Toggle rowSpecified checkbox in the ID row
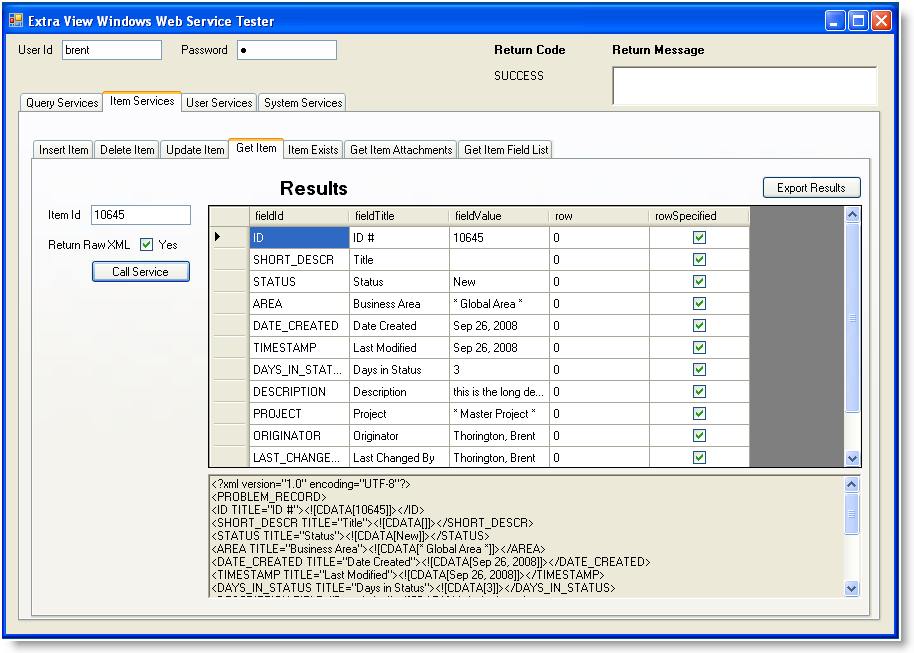This screenshot has height=653, width=914. tap(699, 237)
